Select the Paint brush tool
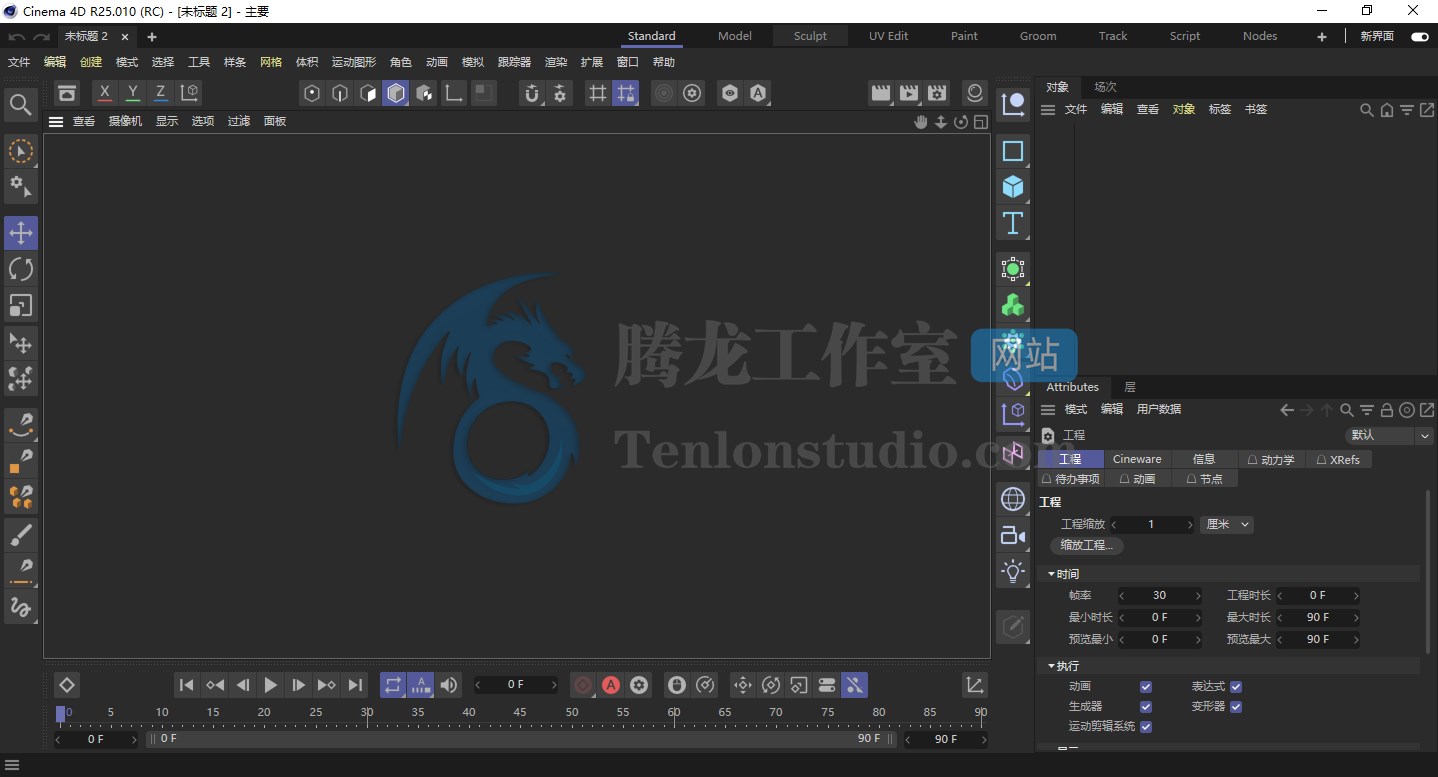Screen dimensions: 1438x777 (21, 535)
